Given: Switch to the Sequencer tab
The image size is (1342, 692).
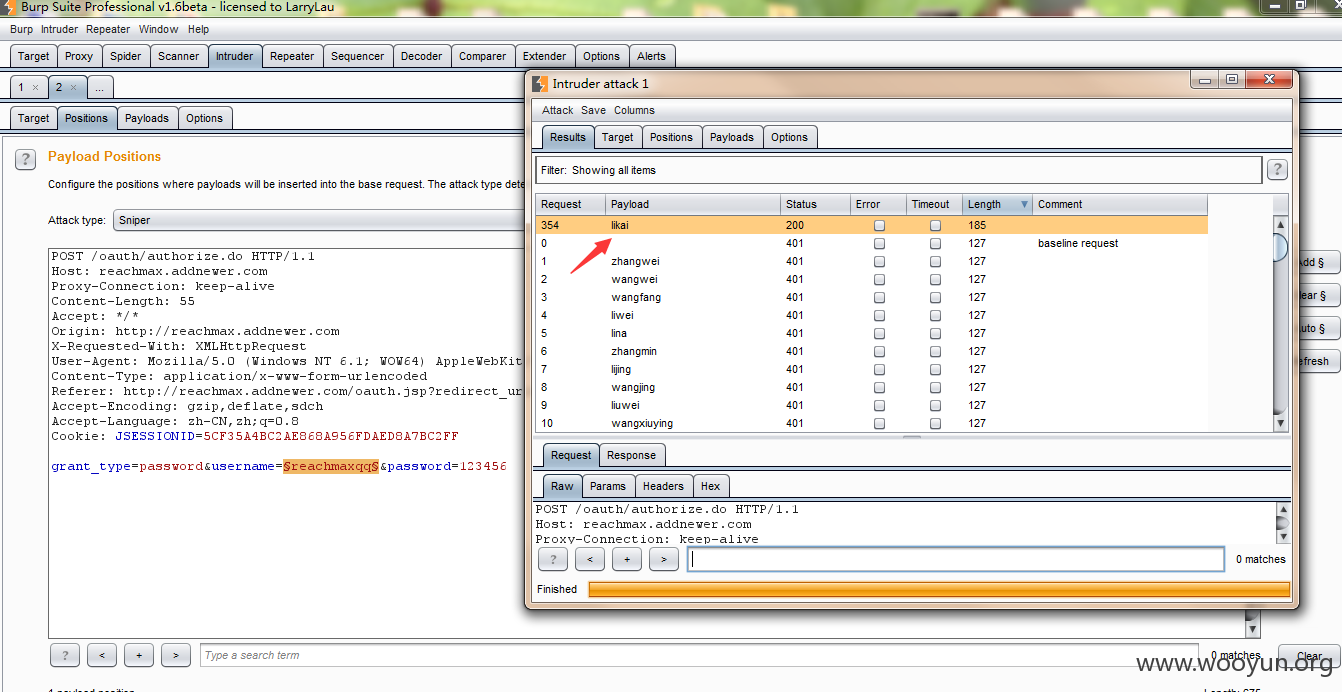Looking at the screenshot, I should coord(357,57).
